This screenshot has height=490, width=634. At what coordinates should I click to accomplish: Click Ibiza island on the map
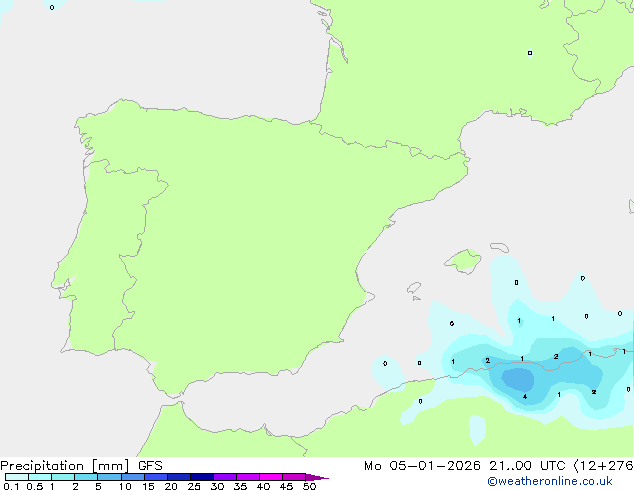[414, 288]
